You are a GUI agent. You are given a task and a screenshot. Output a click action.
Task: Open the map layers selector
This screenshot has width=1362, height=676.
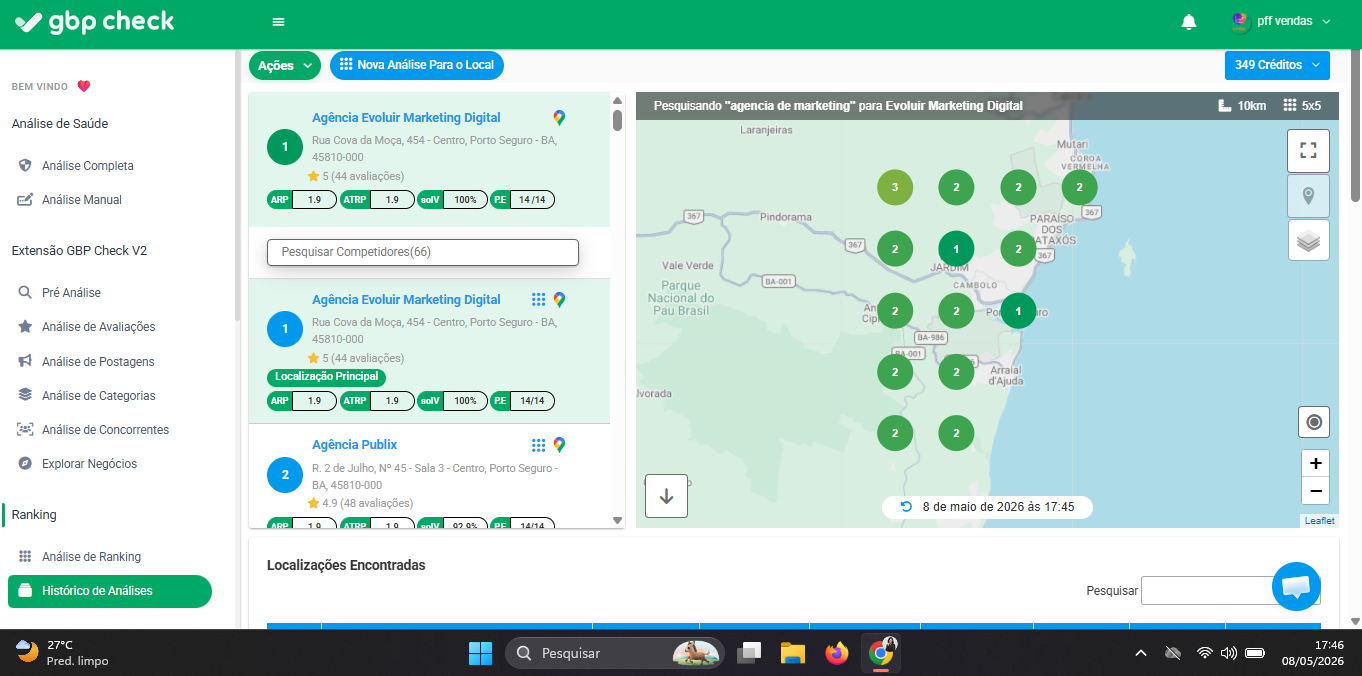1308,240
